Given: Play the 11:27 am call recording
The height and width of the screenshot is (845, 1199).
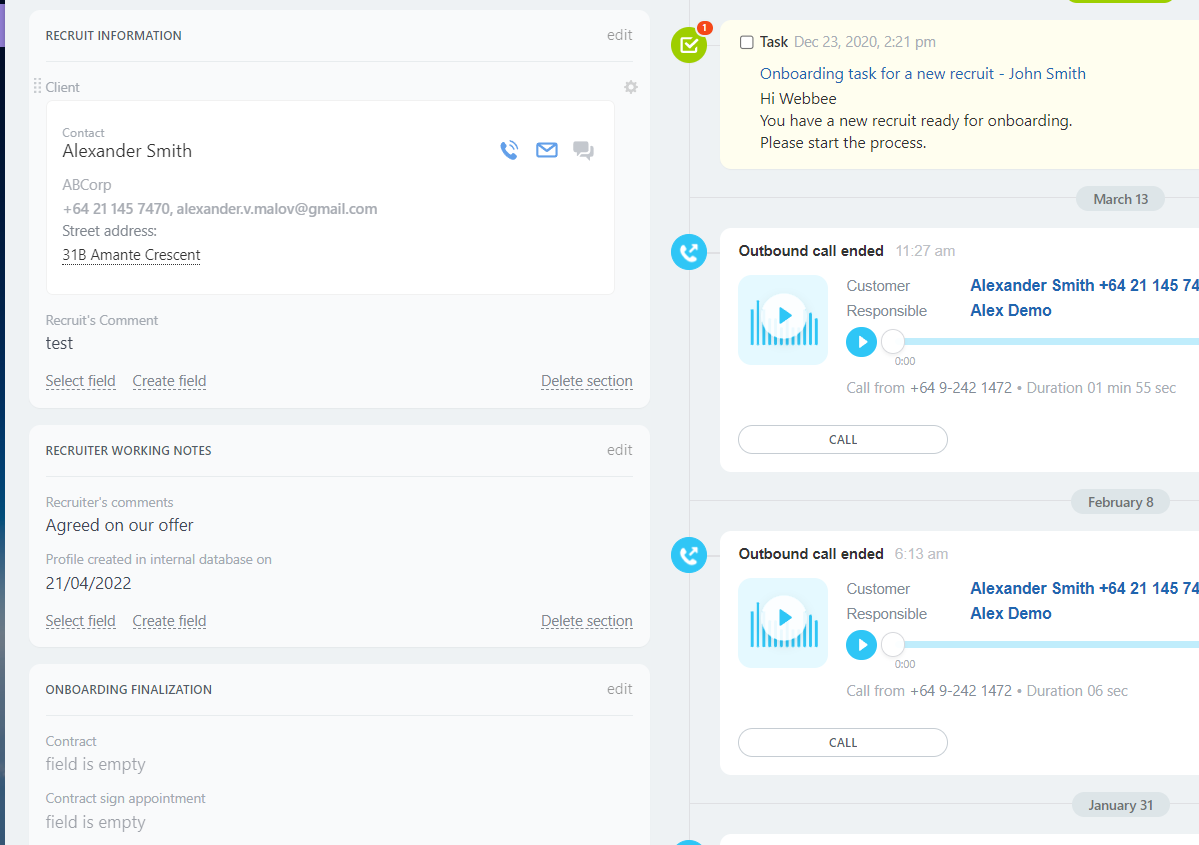Looking at the screenshot, I should (861, 342).
